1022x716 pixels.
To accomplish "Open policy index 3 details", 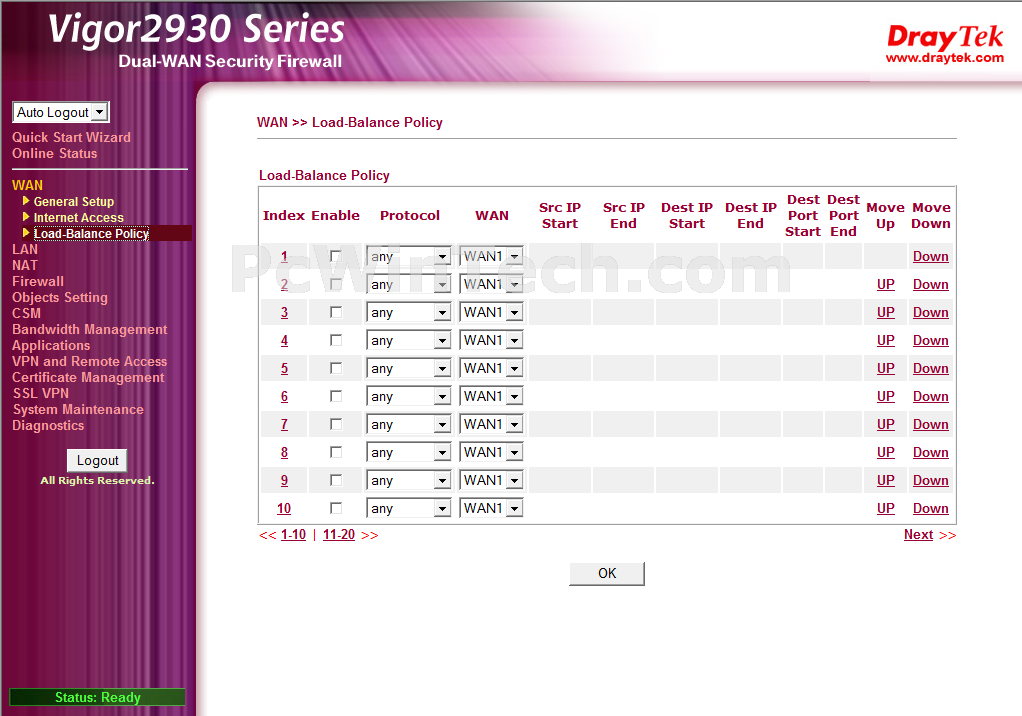I will [x=284, y=313].
